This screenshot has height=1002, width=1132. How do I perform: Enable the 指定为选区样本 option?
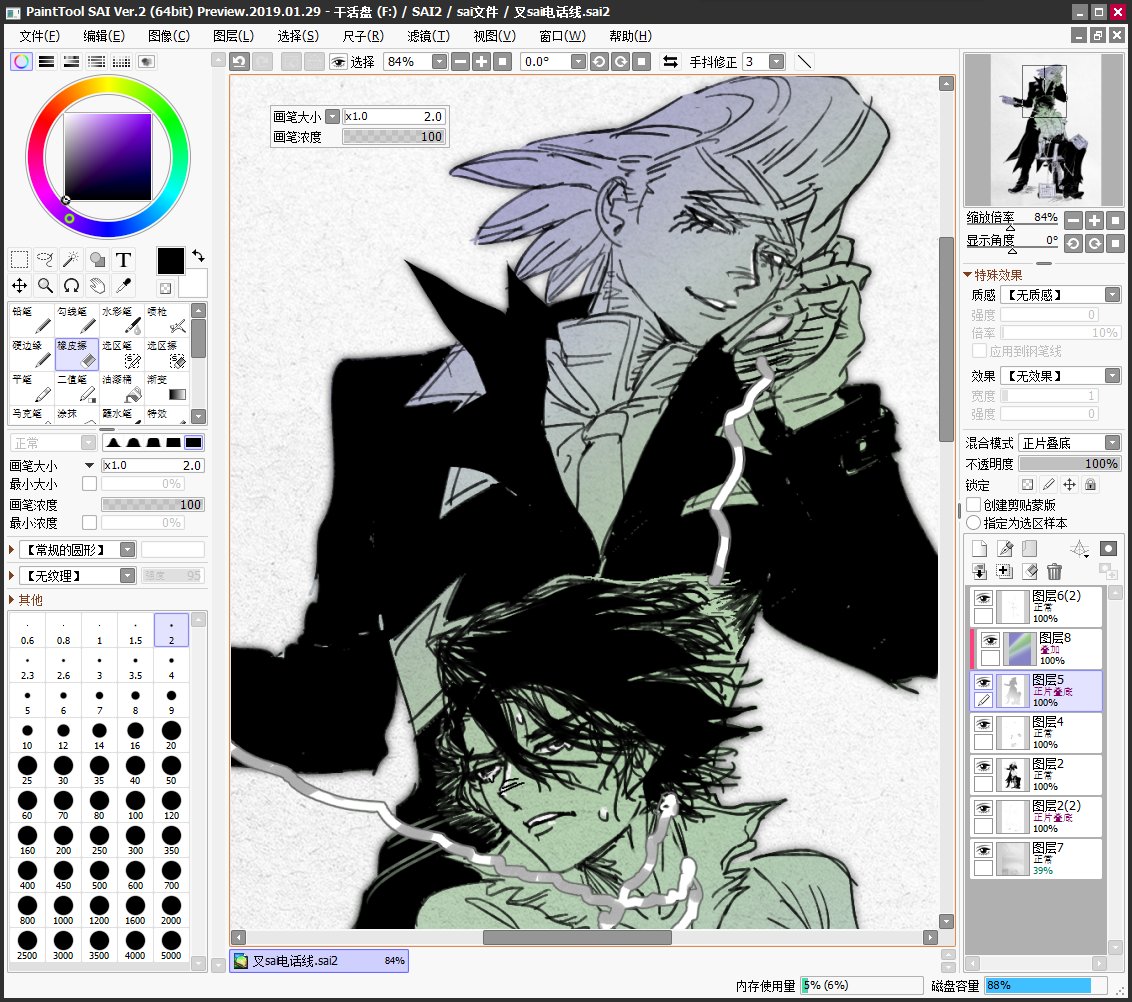tap(974, 523)
